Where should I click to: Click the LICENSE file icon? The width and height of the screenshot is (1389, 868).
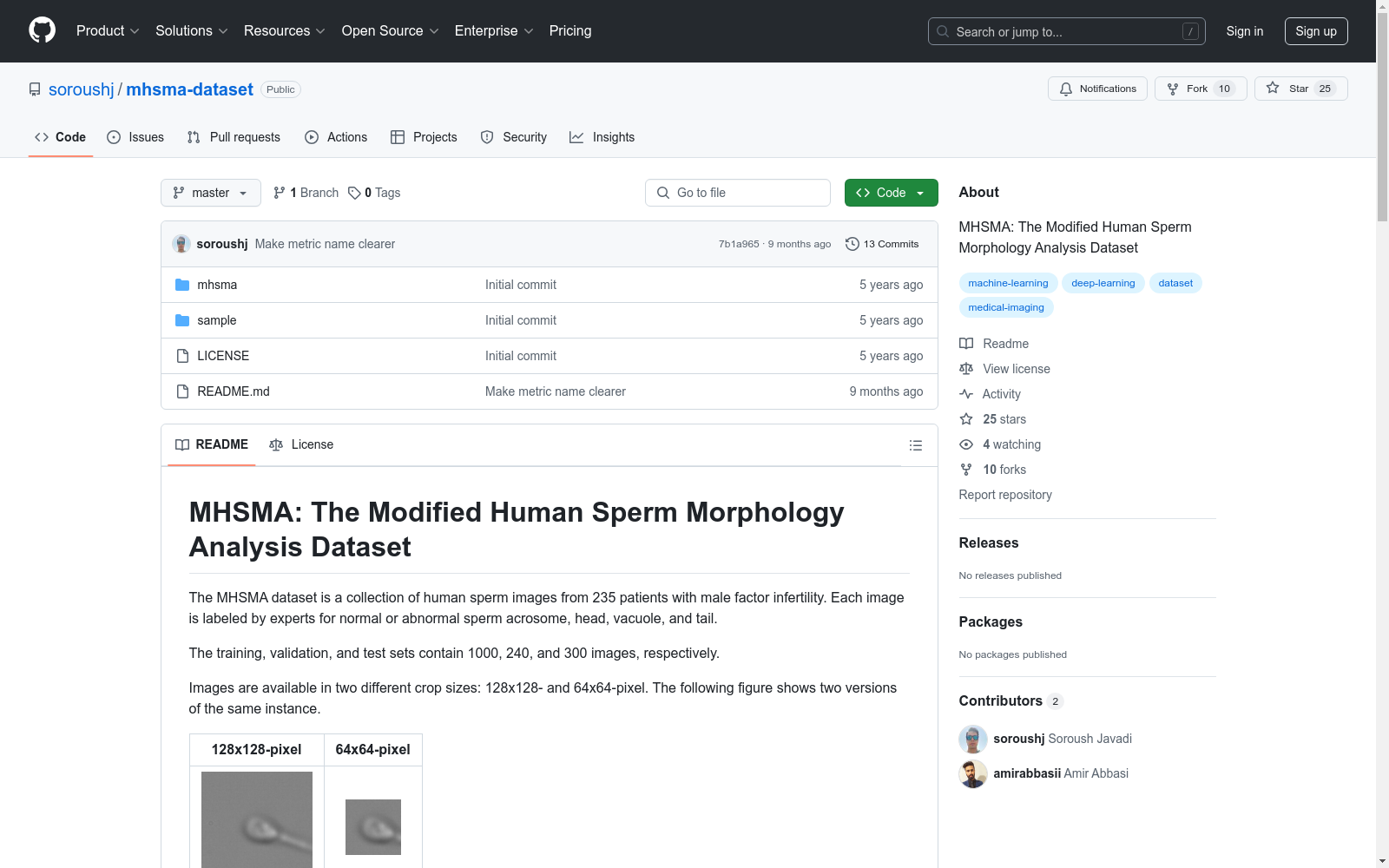(x=182, y=356)
